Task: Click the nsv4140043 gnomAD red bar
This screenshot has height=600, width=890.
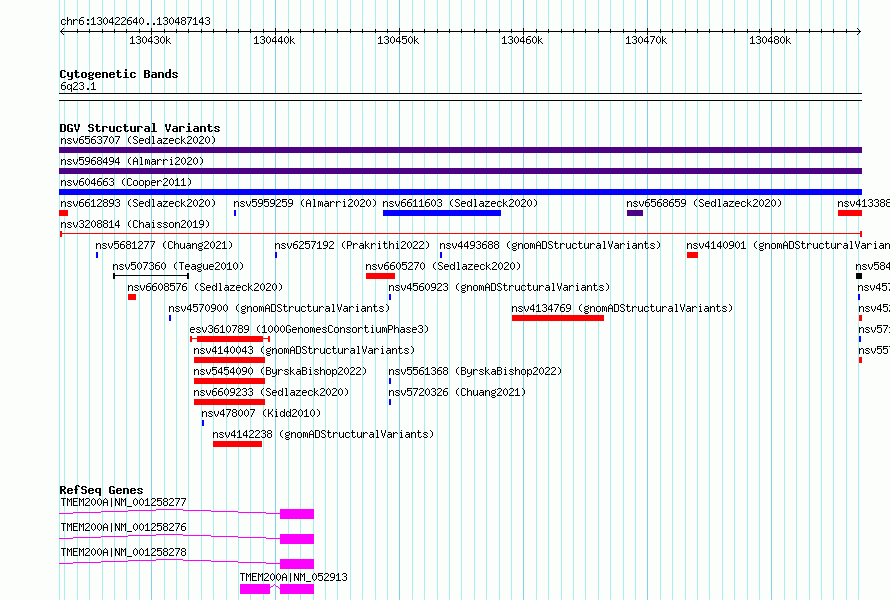Action: tap(229, 360)
